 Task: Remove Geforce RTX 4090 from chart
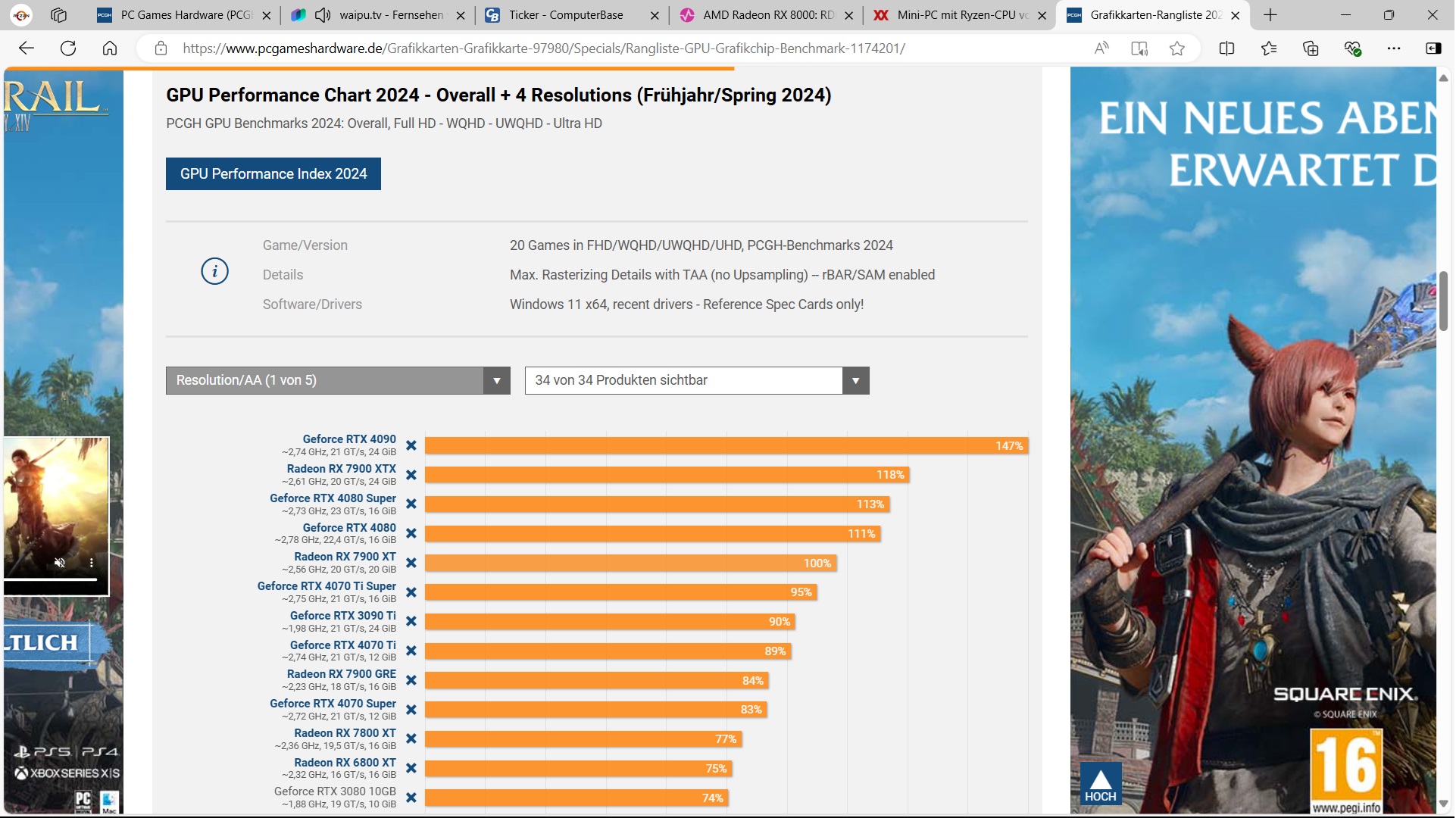pyautogui.click(x=411, y=445)
